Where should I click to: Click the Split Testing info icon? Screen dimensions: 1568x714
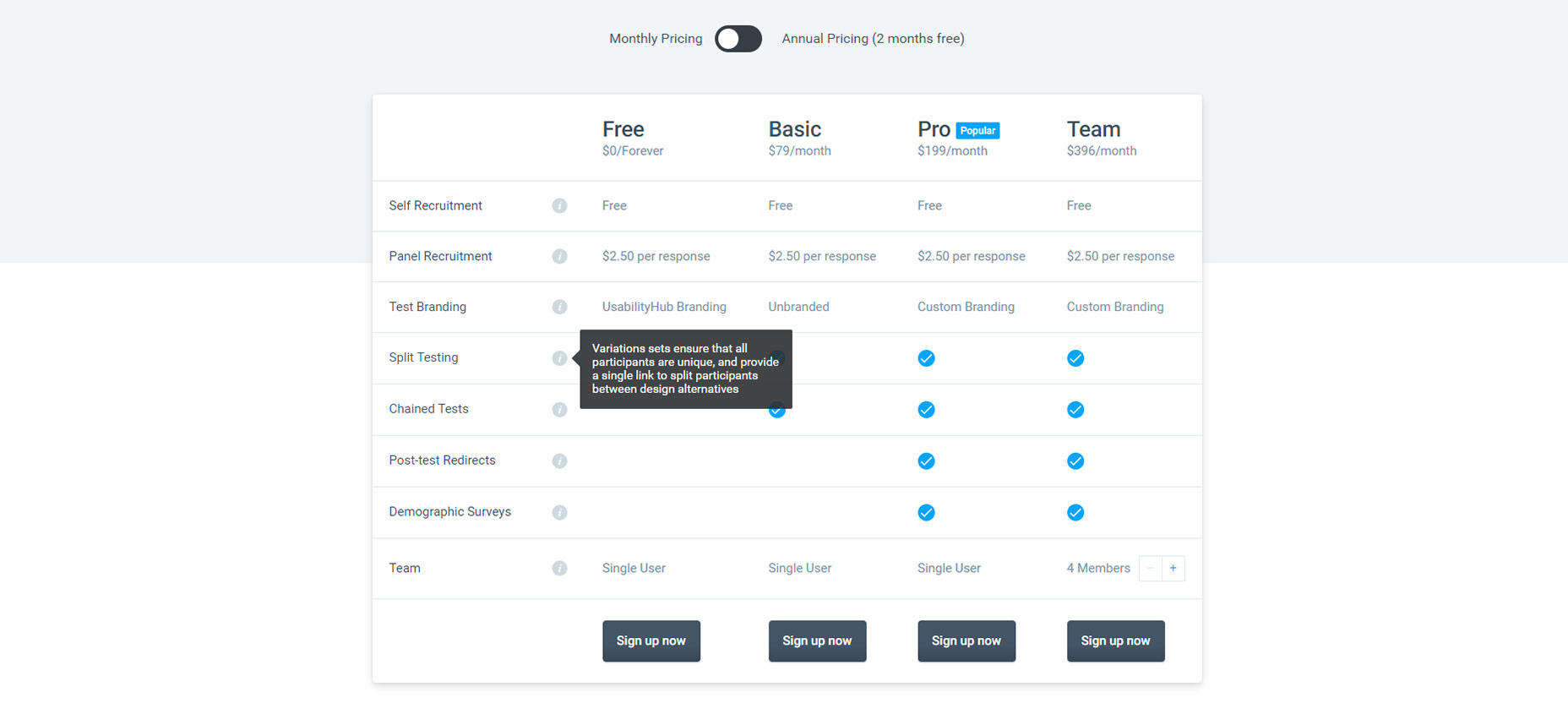[x=559, y=358]
